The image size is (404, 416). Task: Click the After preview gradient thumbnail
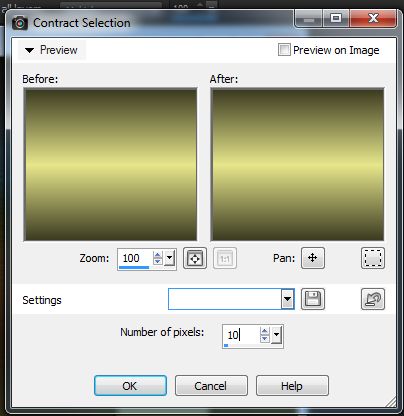point(297,164)
